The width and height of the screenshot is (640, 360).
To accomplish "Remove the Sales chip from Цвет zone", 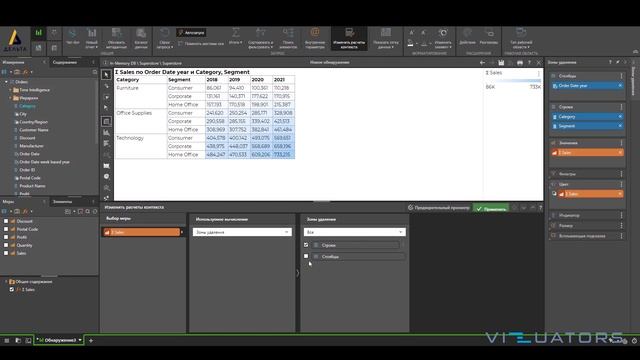I will click(620, 194).
